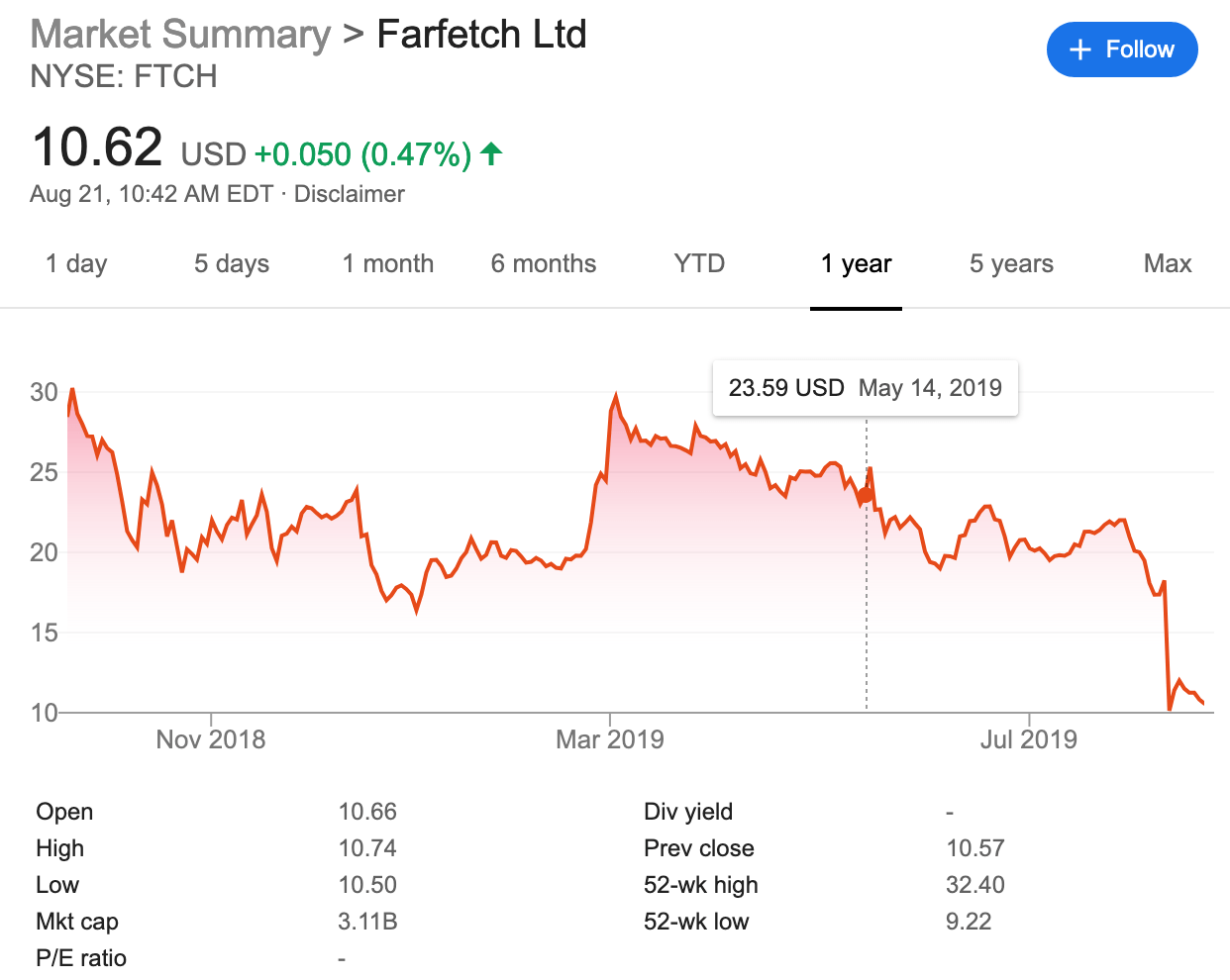
Task: Click the orange data point marker on the chart
Action: [866, 495]
